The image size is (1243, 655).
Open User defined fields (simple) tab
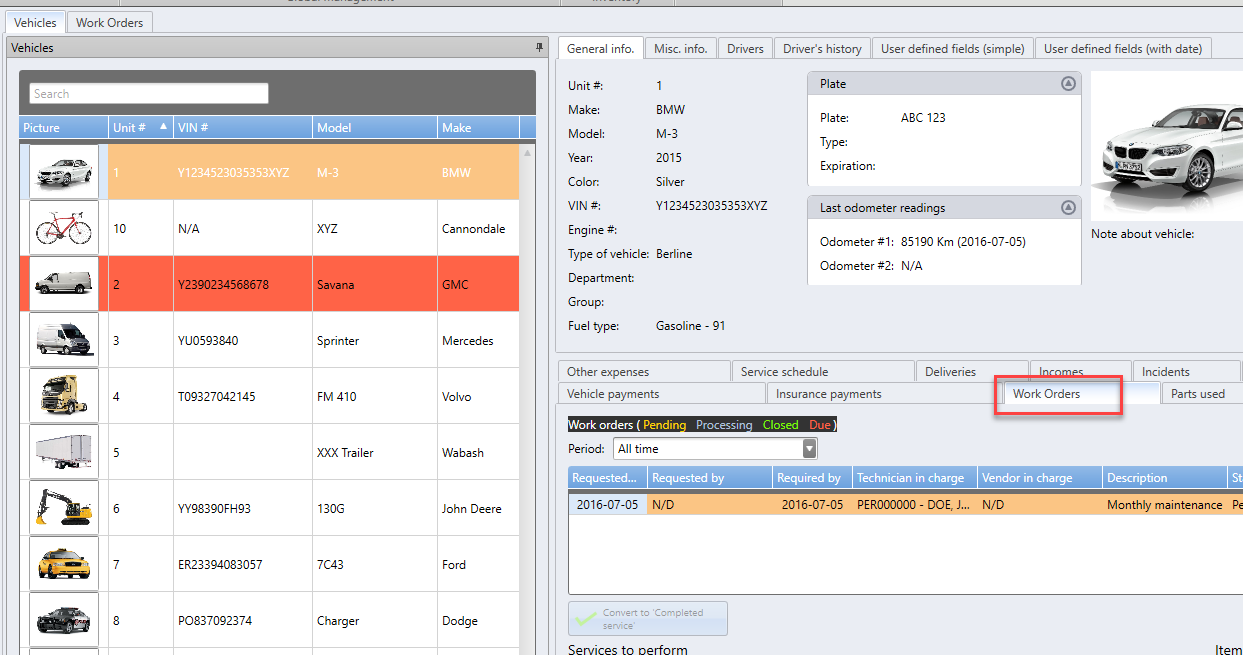coord(952,48)
